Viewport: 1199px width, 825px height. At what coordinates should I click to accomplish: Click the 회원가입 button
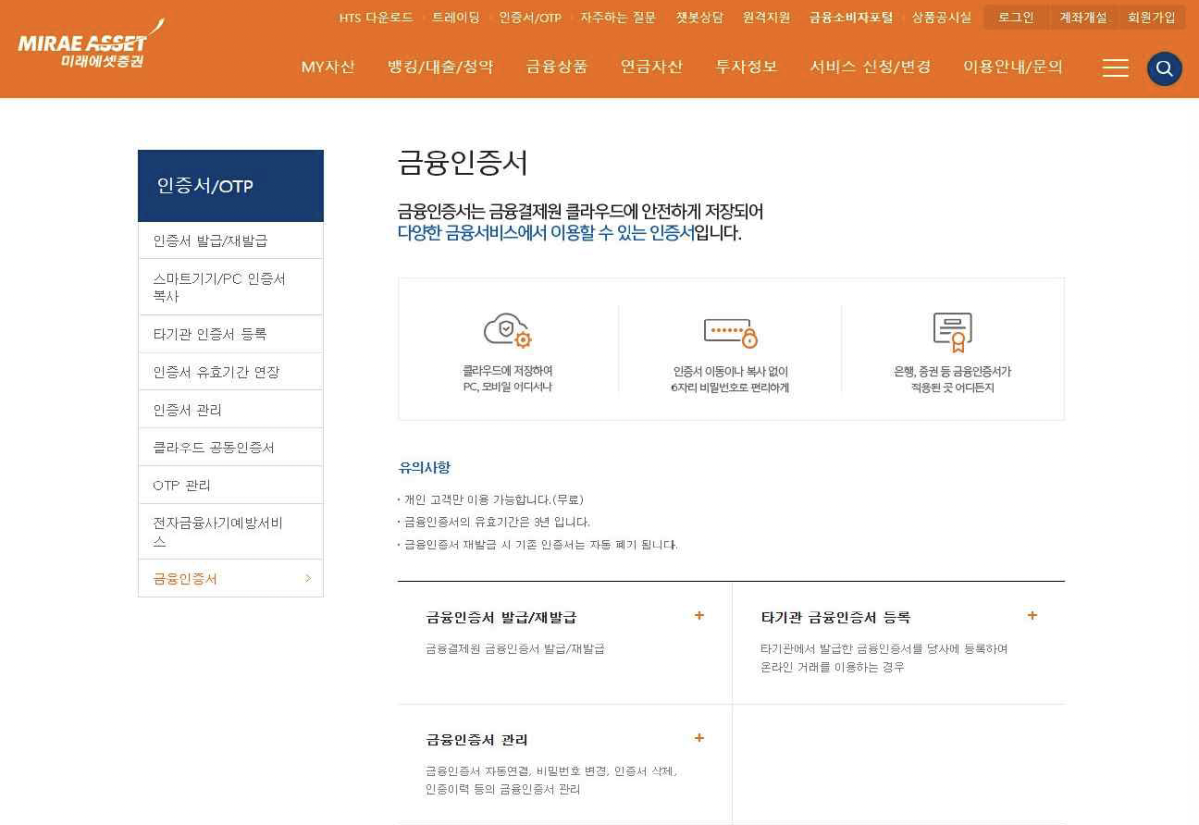coord(1156,16)
